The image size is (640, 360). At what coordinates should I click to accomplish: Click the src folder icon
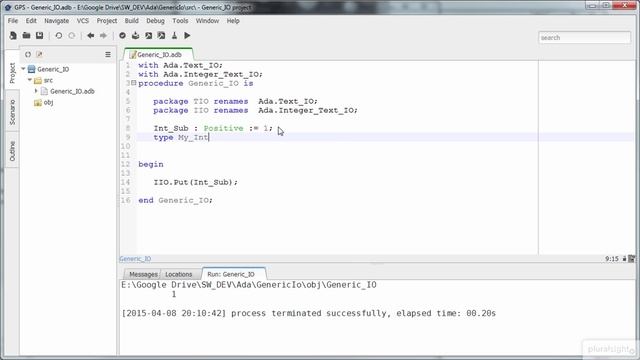pos(38,80)
